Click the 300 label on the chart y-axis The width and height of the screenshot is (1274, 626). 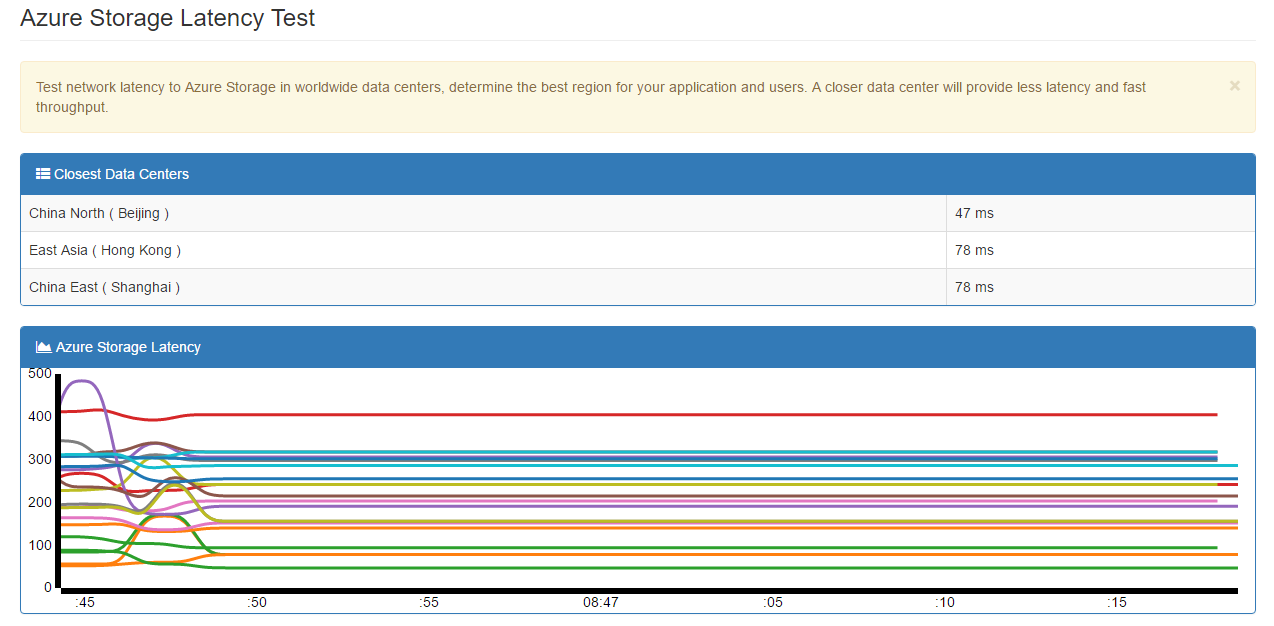click(40, 459)
